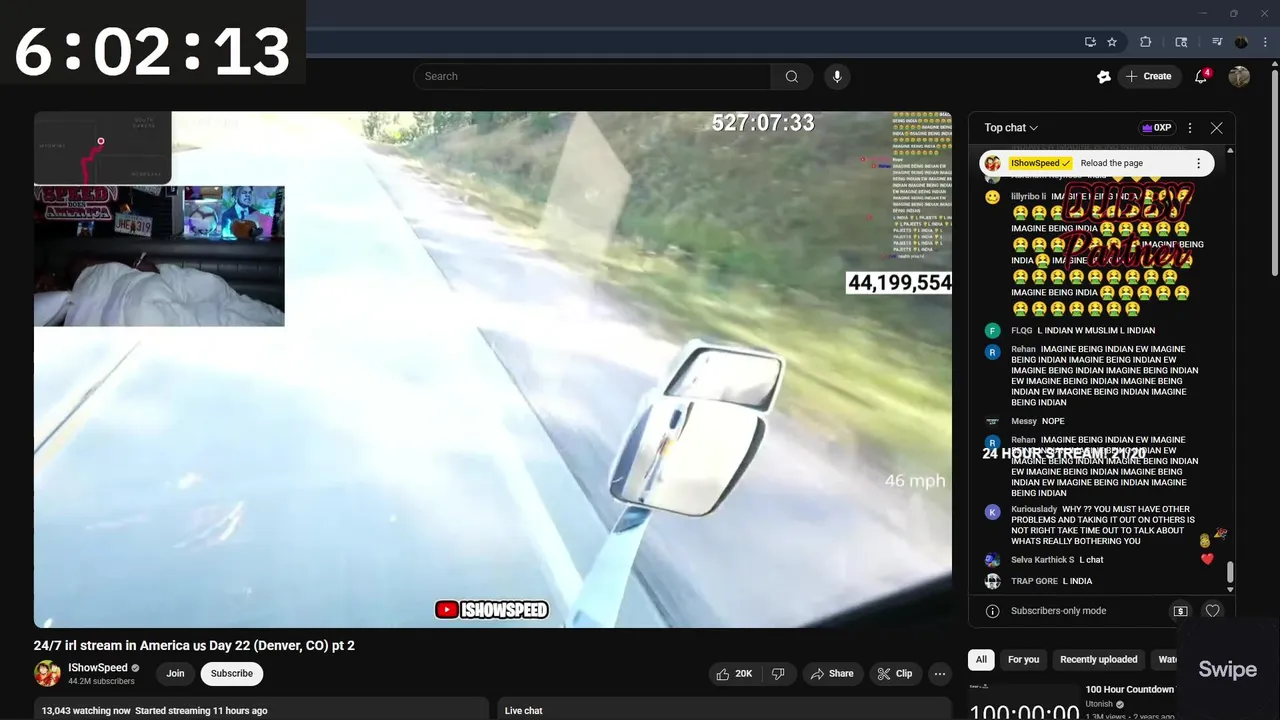The height and width of the screenshot is (720, 1280).
Task: Click the subscribers-only mode info icon
Action: point(992,611)
